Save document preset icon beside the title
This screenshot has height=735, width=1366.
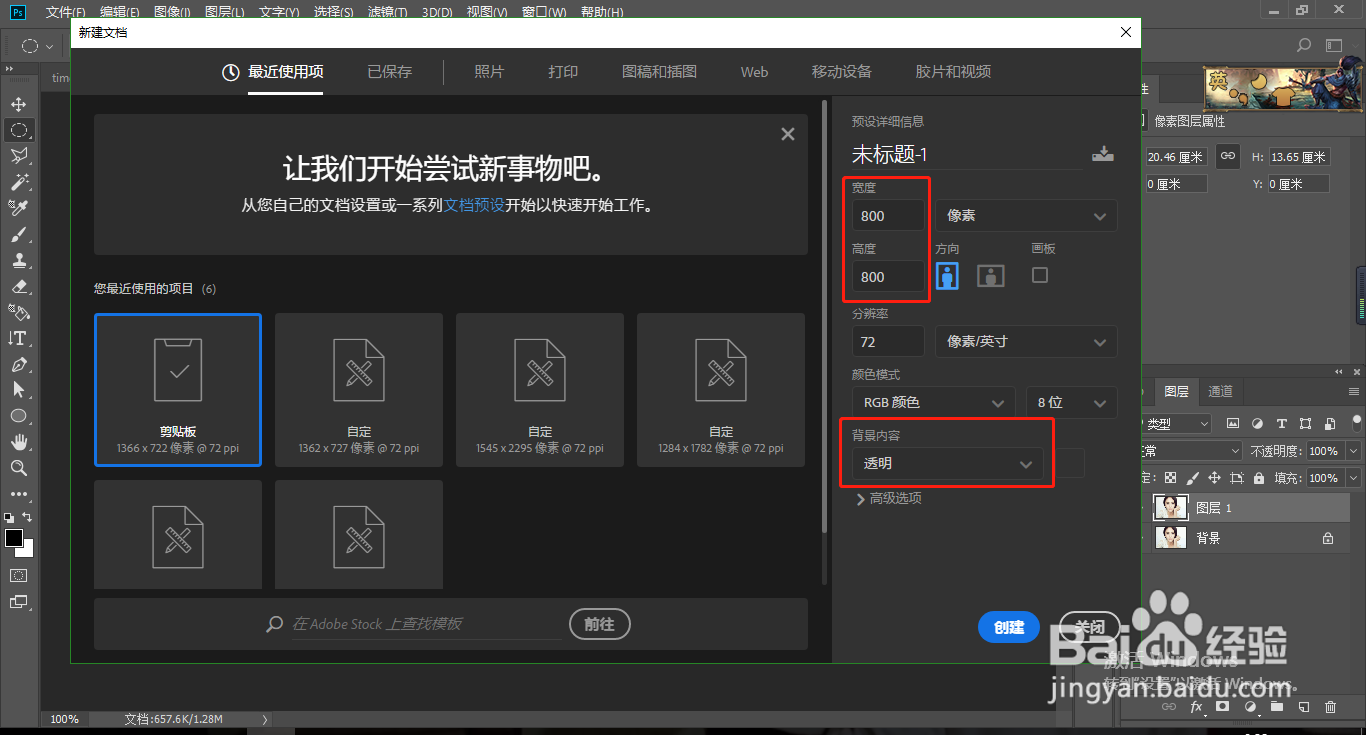point(1102,154)
